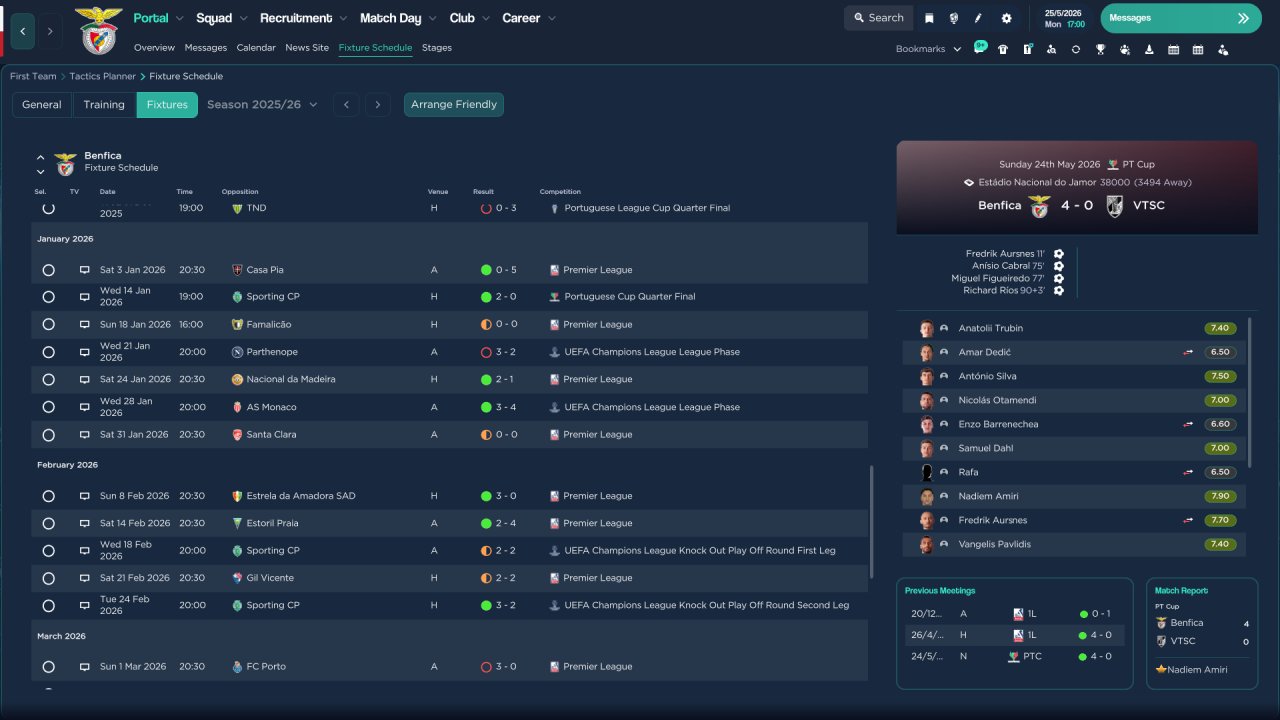
Task: Open the bookmark icon beside Search
Action: point(929,18)
